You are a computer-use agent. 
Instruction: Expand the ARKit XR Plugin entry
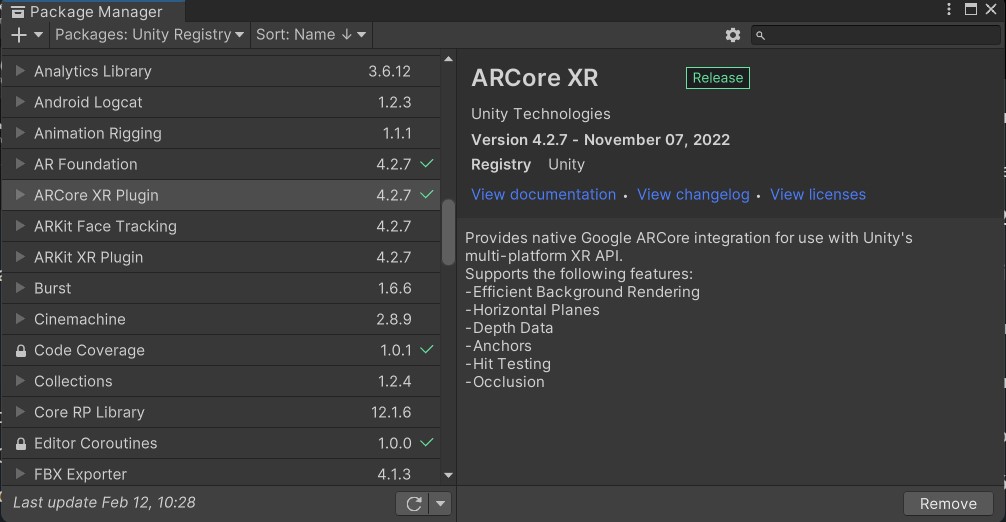[20, 257]
